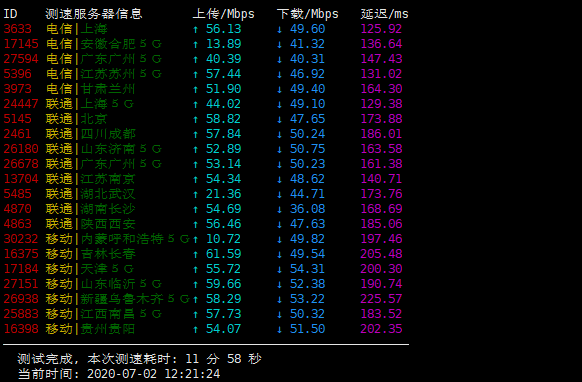582x382 pixels.
Task: Select server ID 16398 贵州贵阳
Action: 21,329
